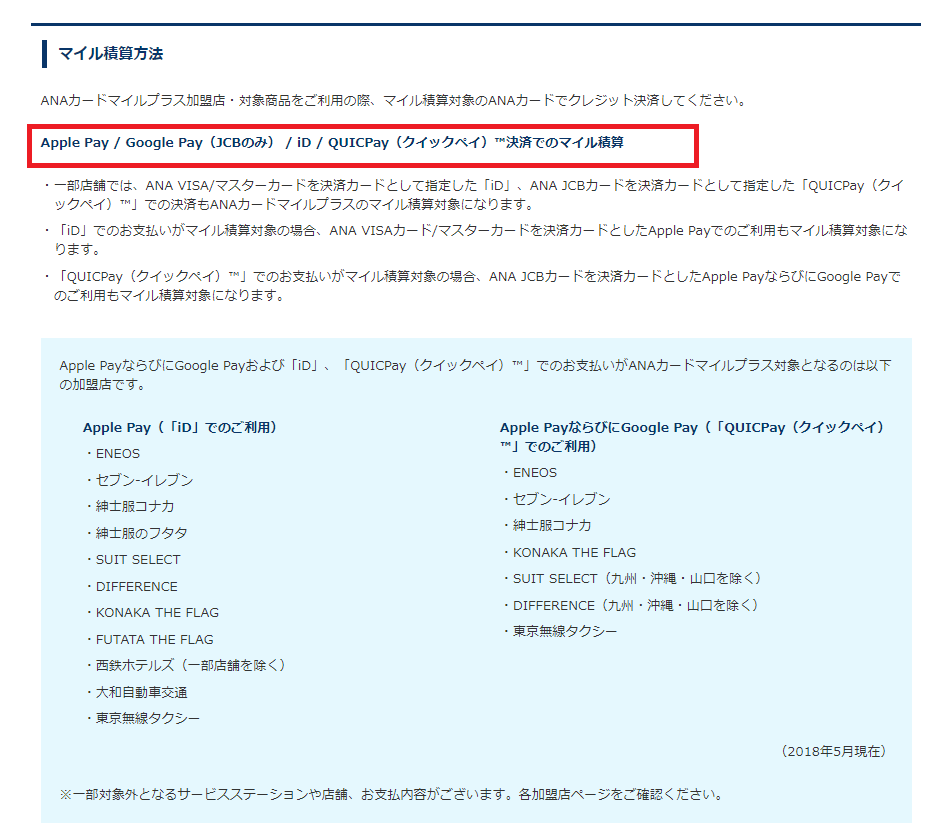Click KONAKA THE FLAG in QUICPay column

(x=574, y=552)
